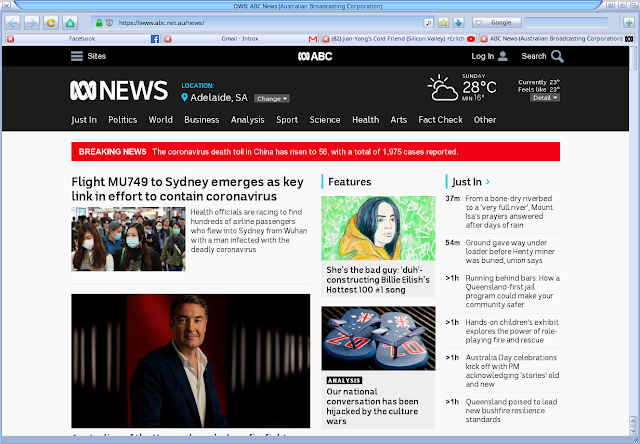This screenshot has width=640, height=444.
Task: Open the Arts section
Action: click(x=398, y=120)
